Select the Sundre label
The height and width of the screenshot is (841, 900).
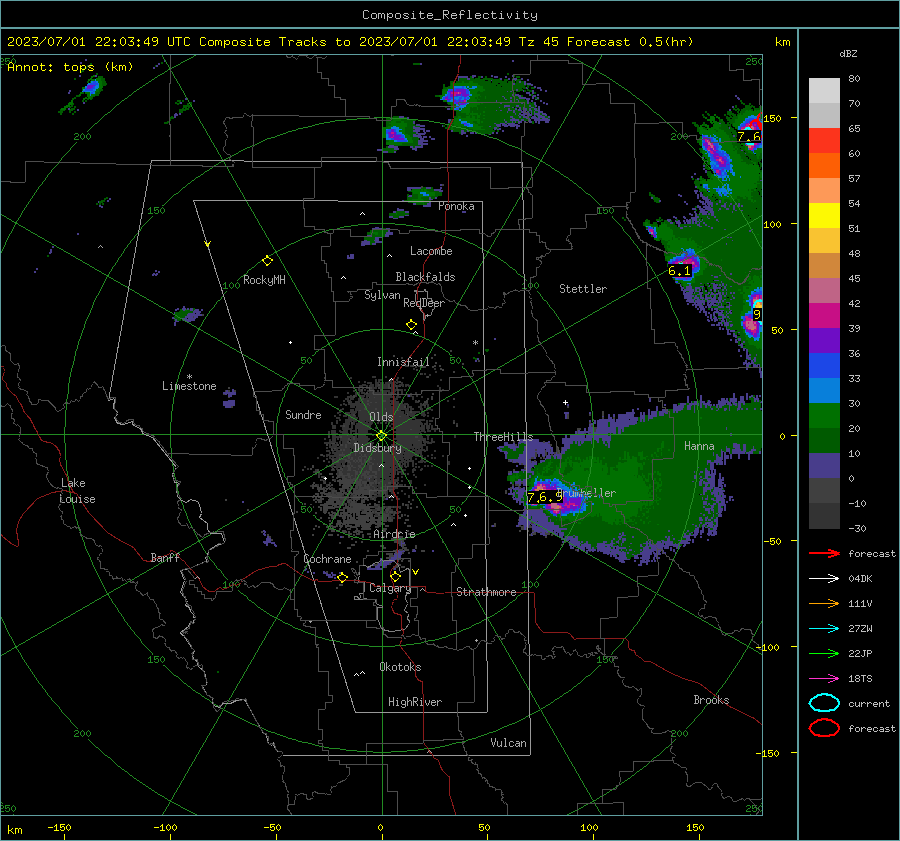coord(303,415)
